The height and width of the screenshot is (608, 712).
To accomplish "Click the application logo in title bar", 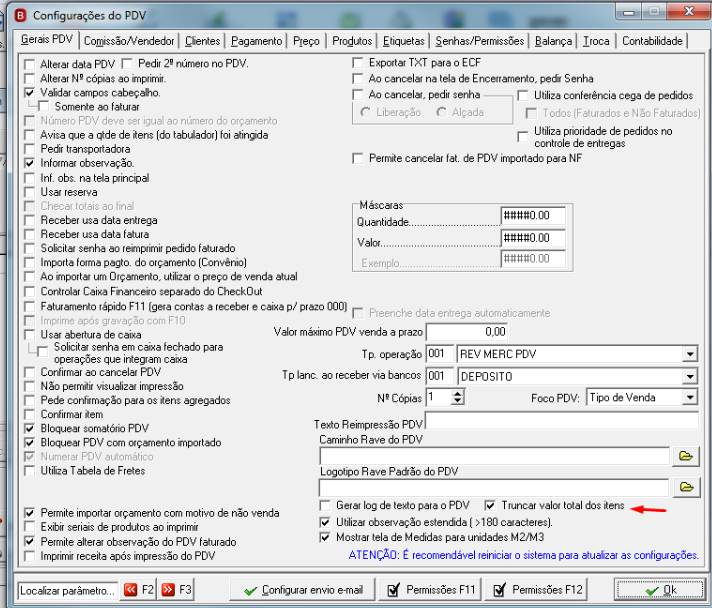I will tap(20, 16).
